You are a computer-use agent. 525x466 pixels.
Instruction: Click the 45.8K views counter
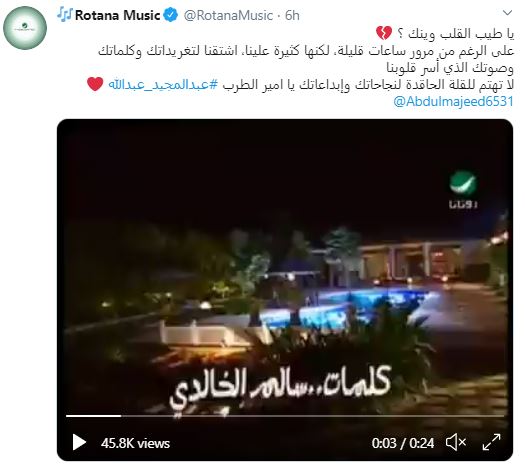pyautogui.click(x=135, y=443)
